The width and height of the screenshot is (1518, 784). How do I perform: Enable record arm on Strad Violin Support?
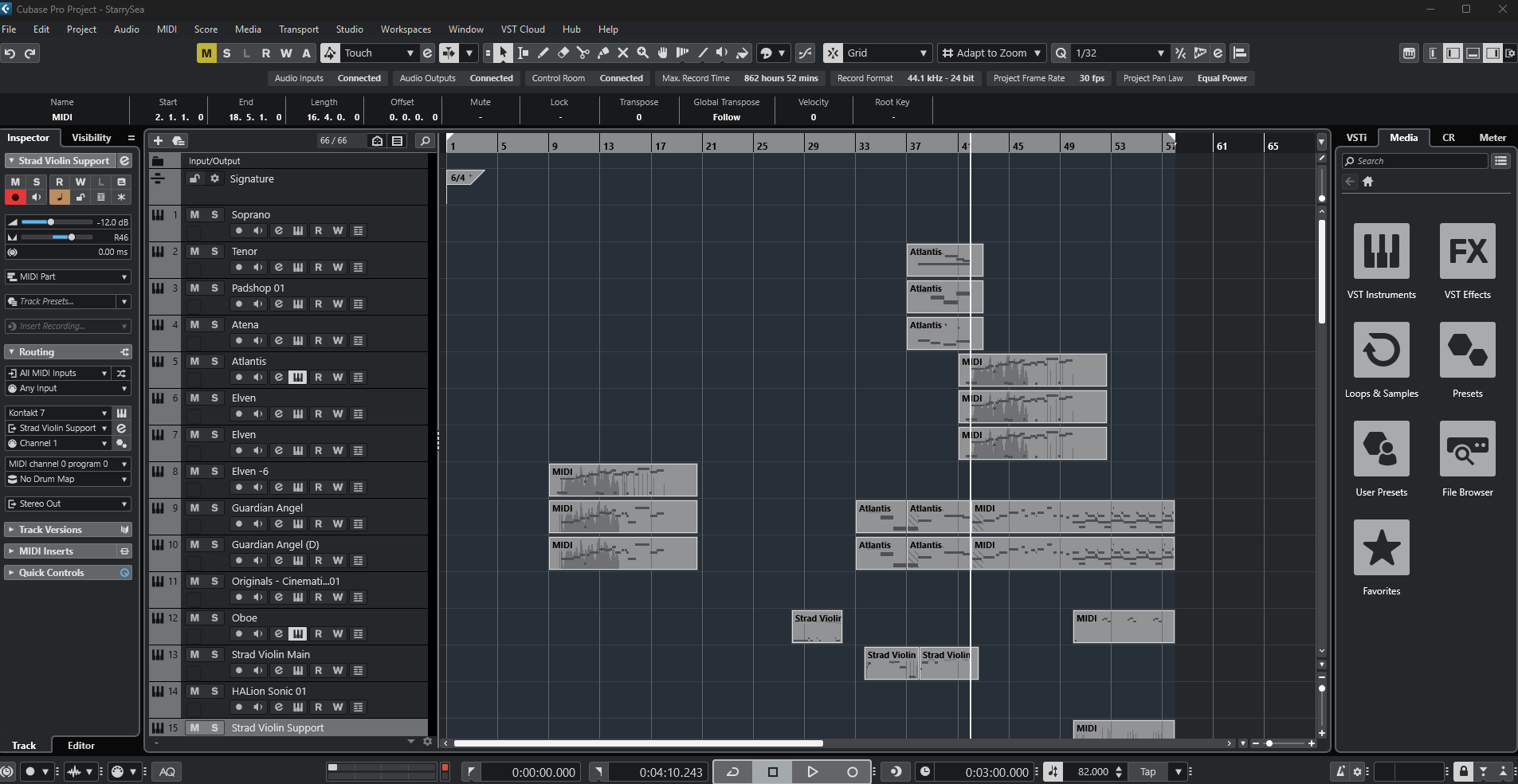click(14, 197)
